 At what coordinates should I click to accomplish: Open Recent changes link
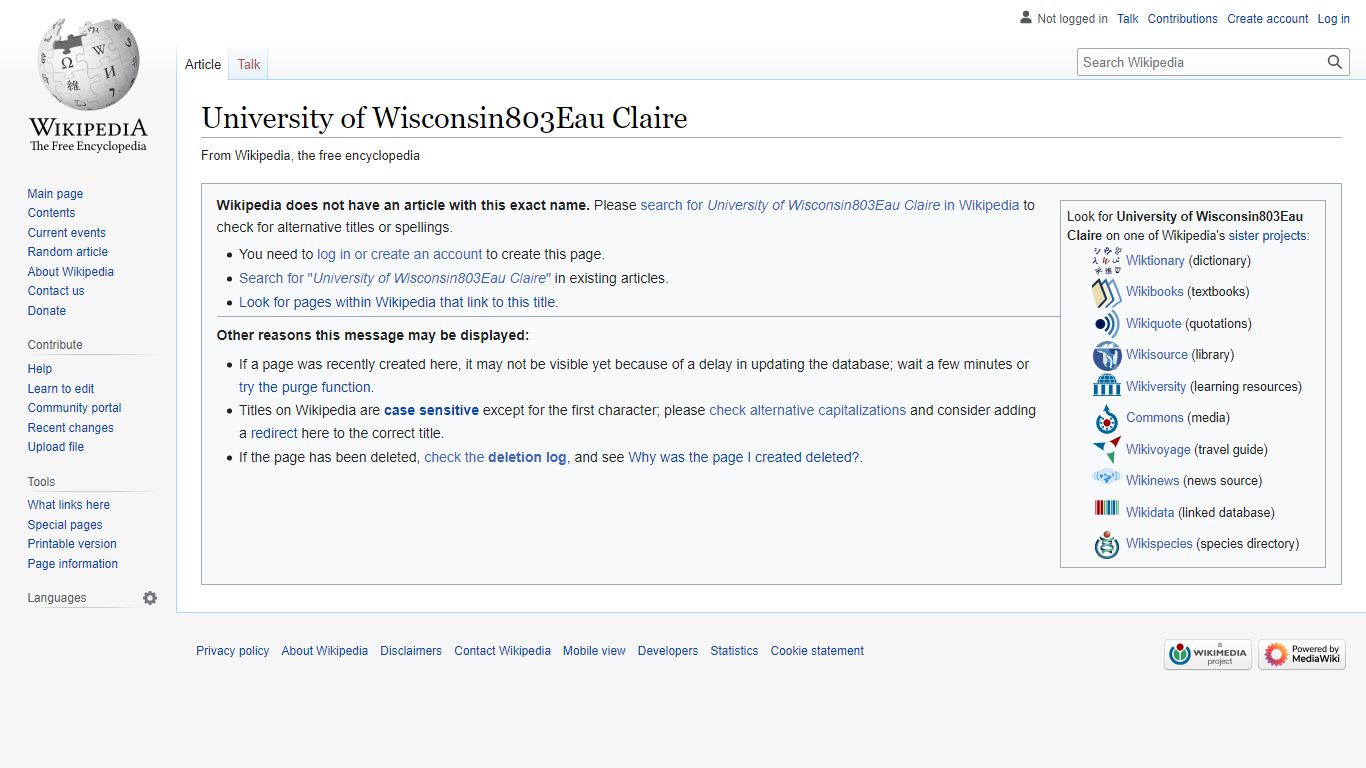(x=70, y=428)
